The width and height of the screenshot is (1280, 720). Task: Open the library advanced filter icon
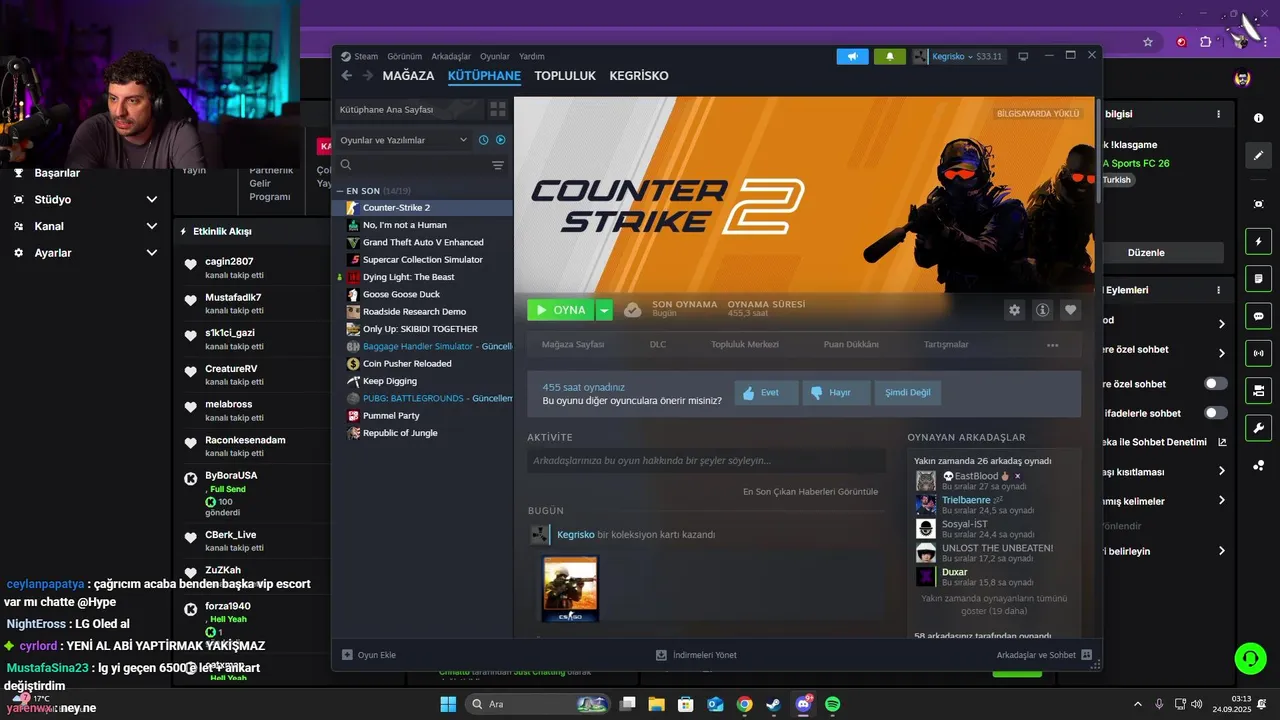498,165
